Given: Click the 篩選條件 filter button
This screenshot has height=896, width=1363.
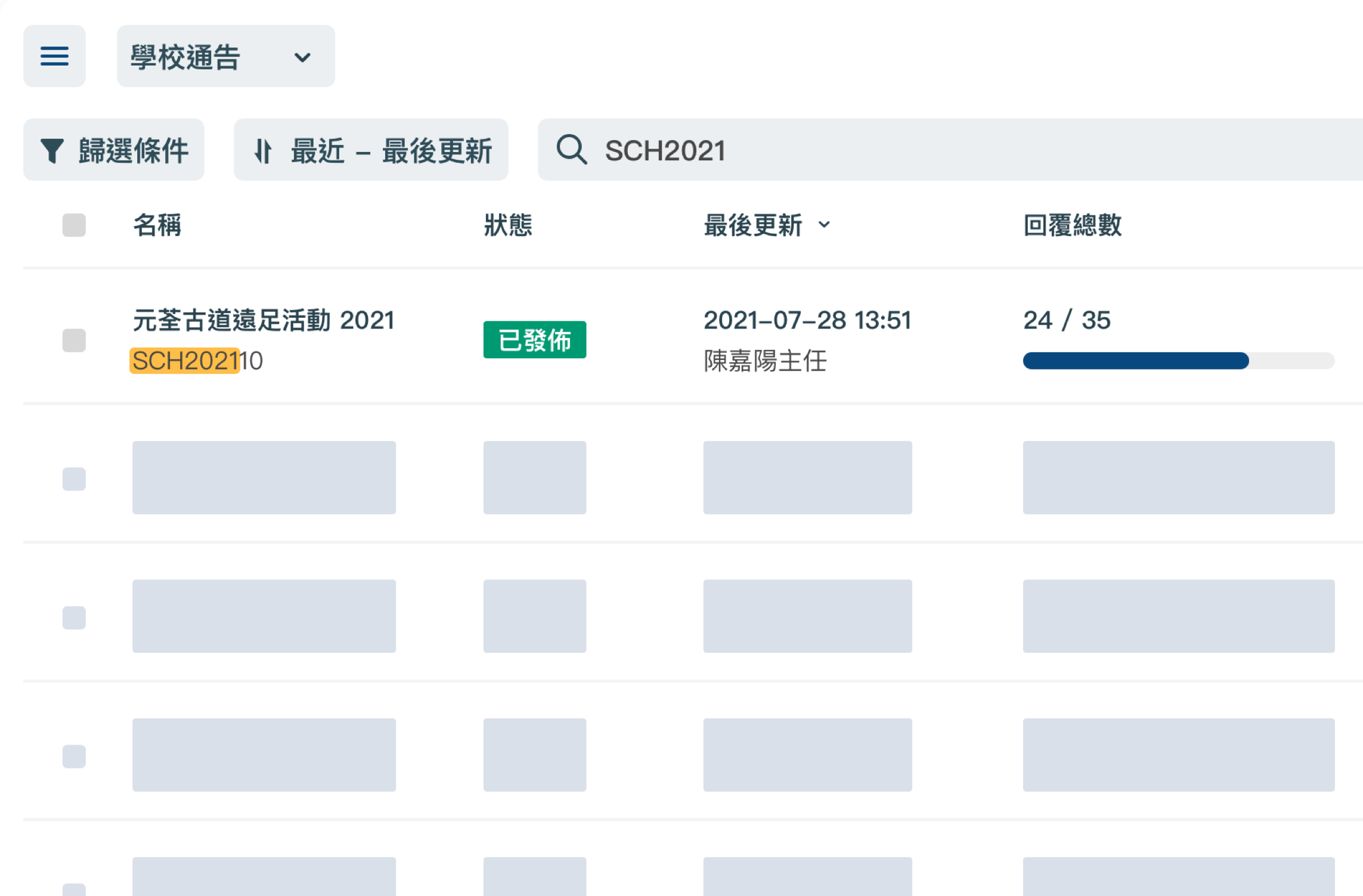Looking at the screenshot, I should [113, 150].
